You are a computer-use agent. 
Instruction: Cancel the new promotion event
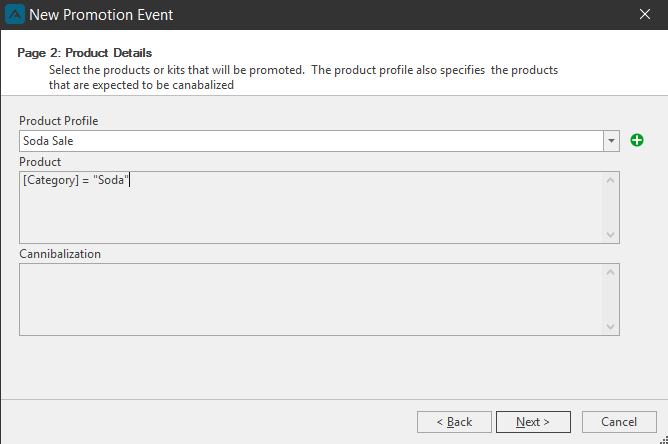tap(619, 422)
